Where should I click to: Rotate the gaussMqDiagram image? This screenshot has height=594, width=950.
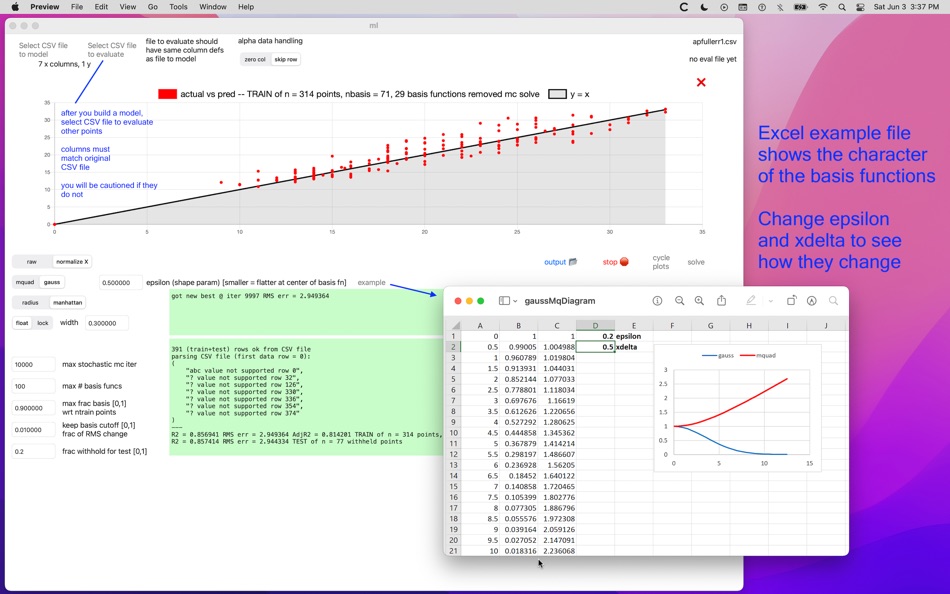791,301
